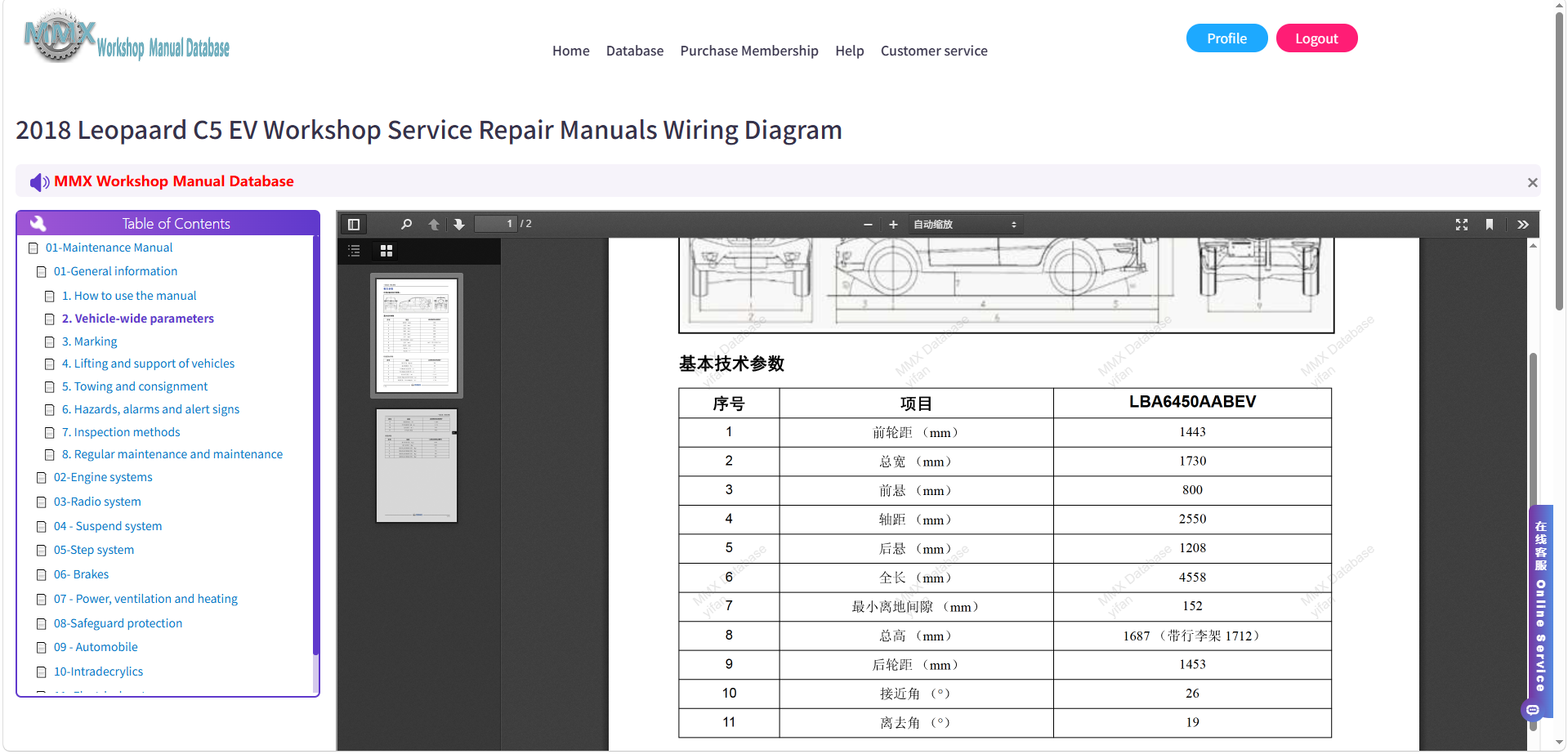1568x754 pixels.
Task: Go to previous page arrow
Action: click(434, 224)
